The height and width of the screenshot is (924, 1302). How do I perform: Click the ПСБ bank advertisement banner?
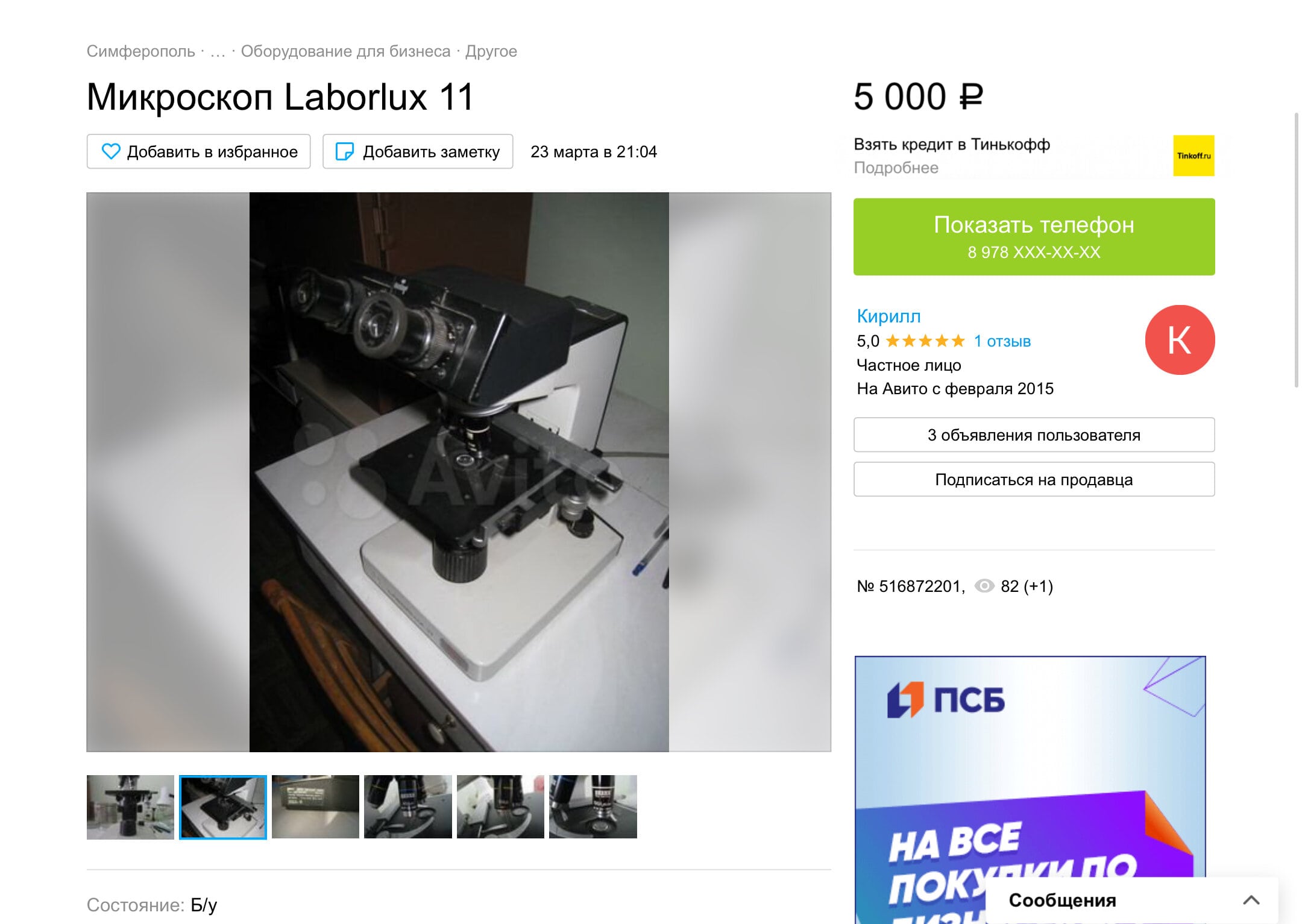click(x=1030, y=790)
